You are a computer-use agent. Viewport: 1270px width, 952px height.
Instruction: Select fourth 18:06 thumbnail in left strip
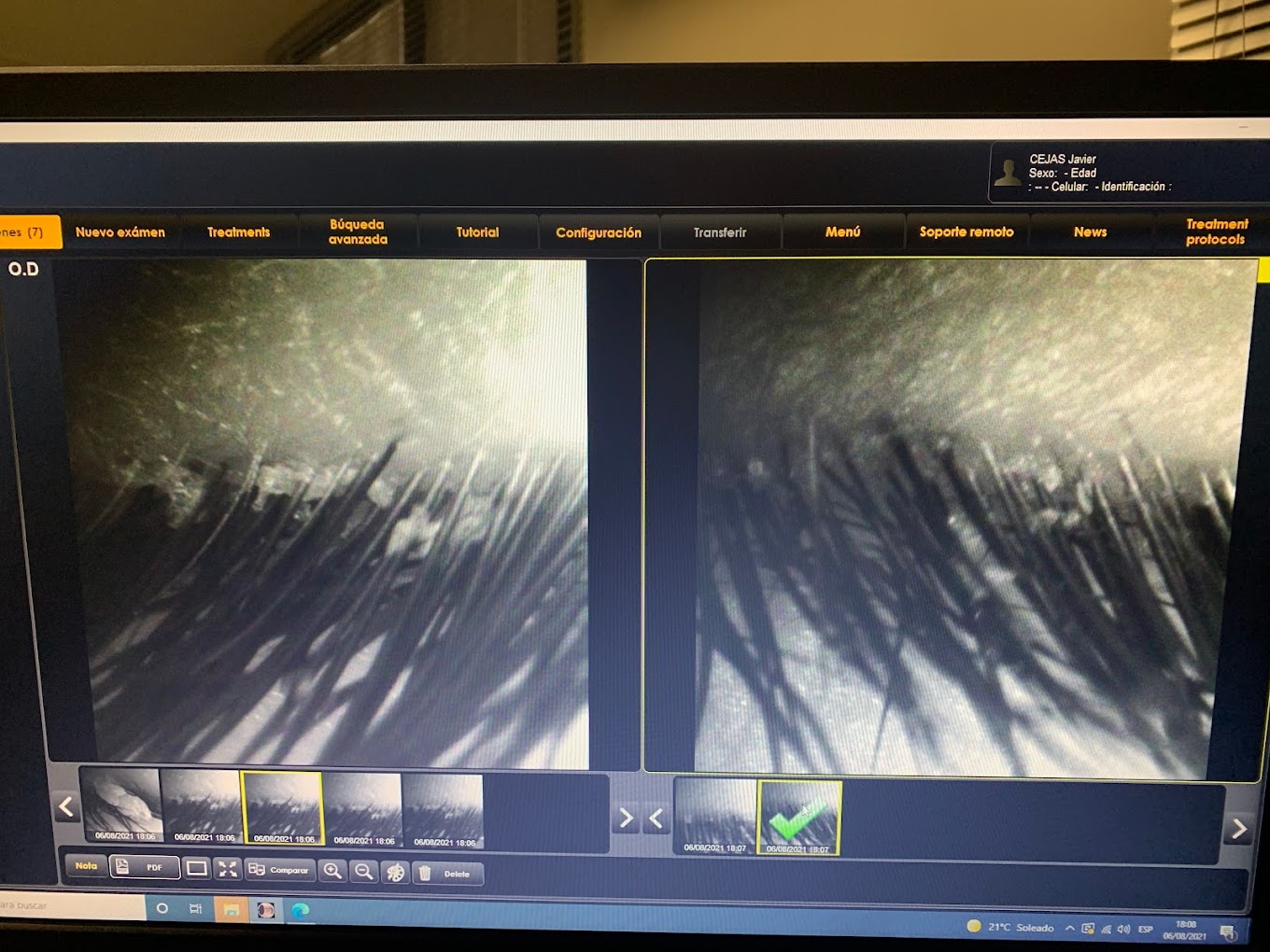click(363, 810)
